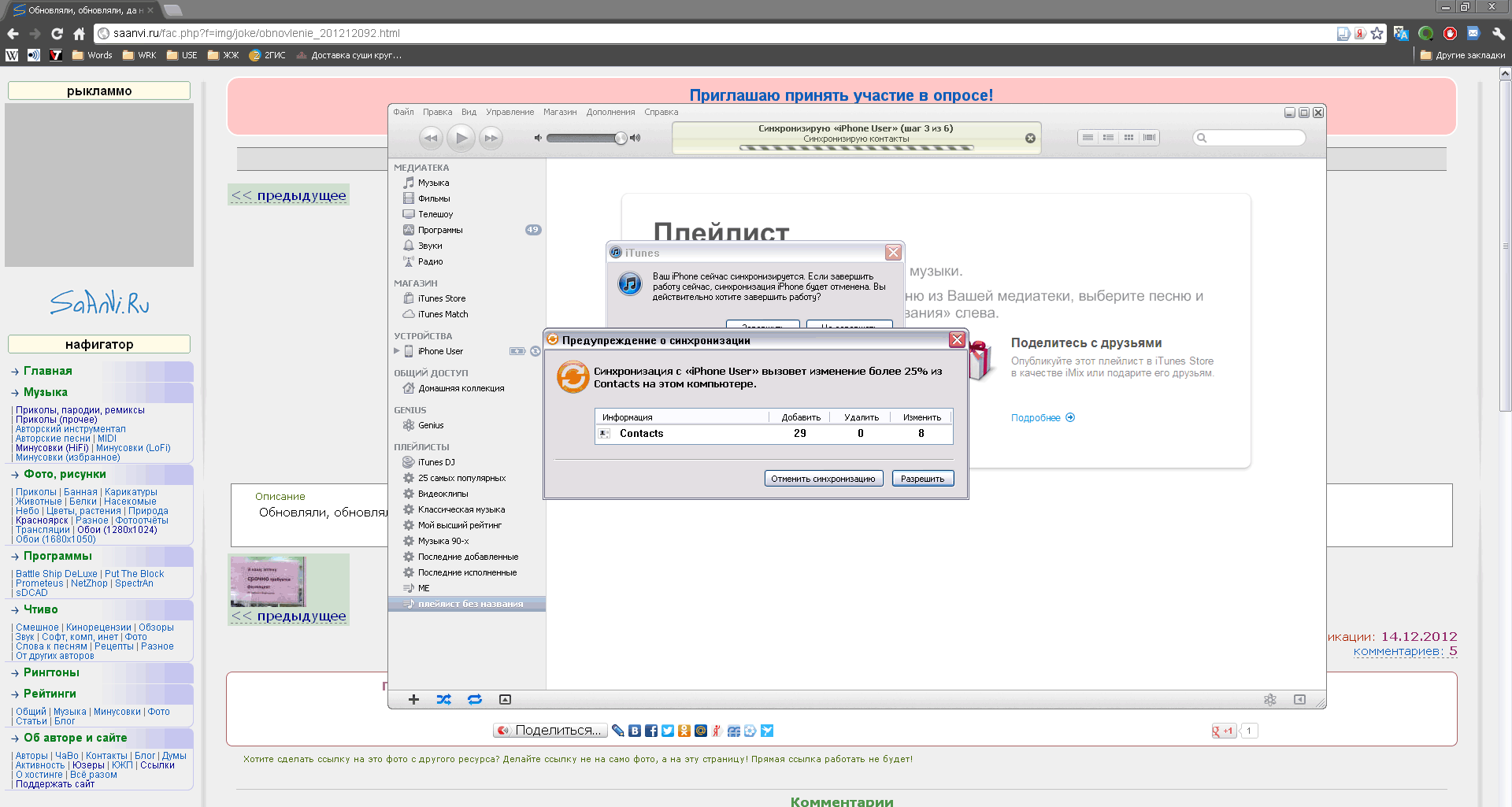1512x807 pixels.
Task: Click the Подробнее link in iTunes
Action: pyautogui.click(x=1043, y=418)
